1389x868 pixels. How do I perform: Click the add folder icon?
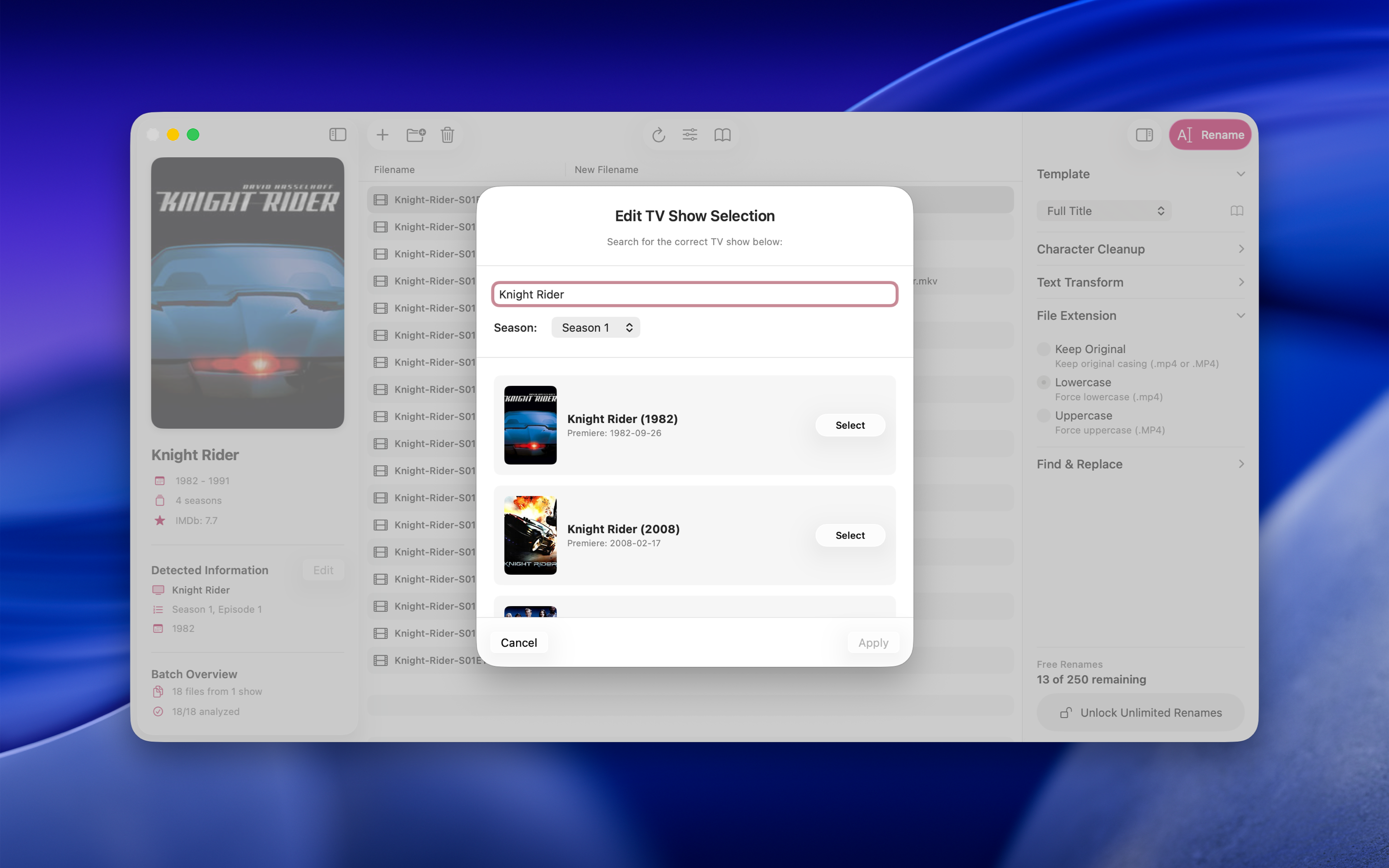[416, 135]
